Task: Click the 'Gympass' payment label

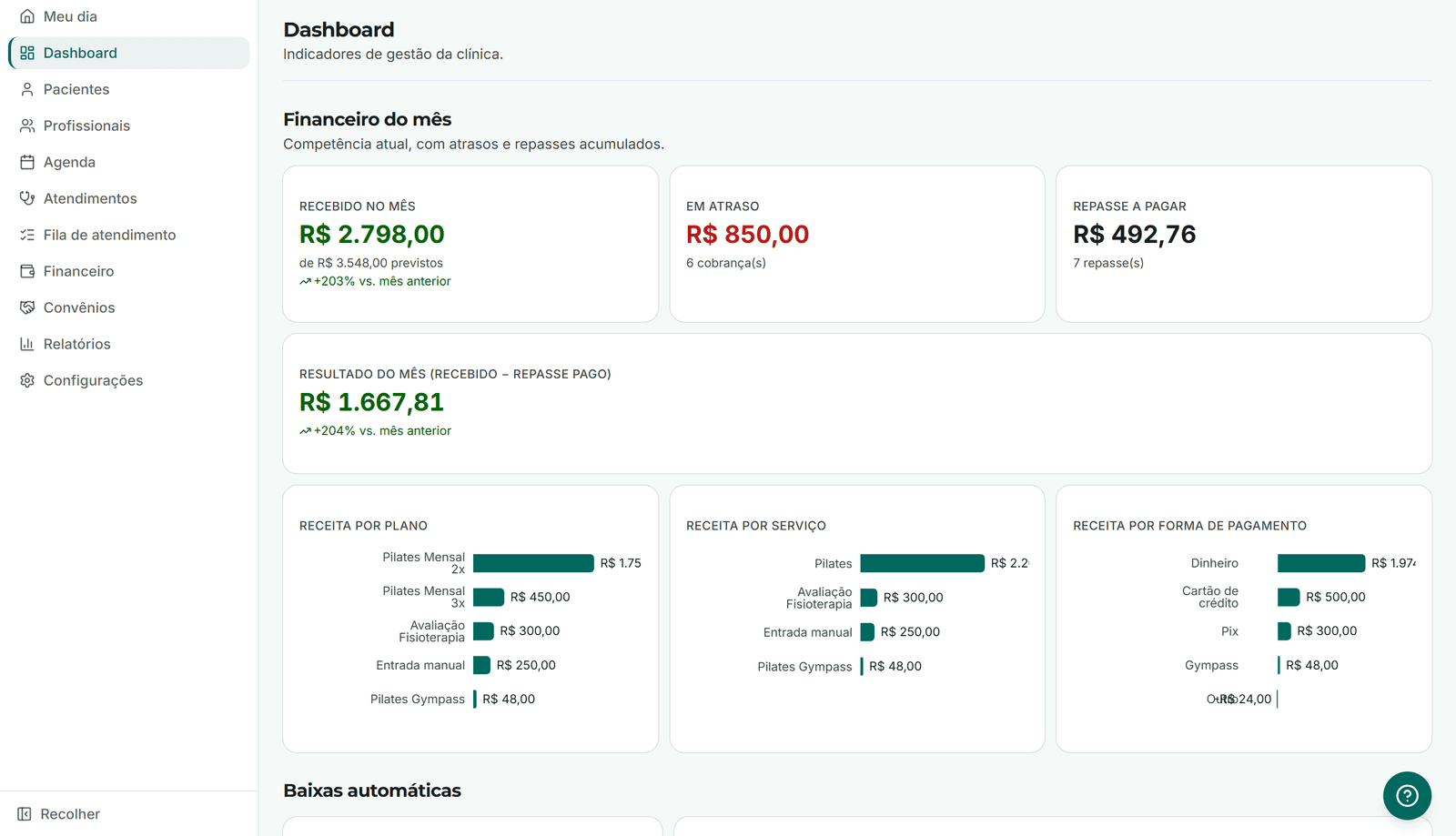Action: pos(1211,665)
